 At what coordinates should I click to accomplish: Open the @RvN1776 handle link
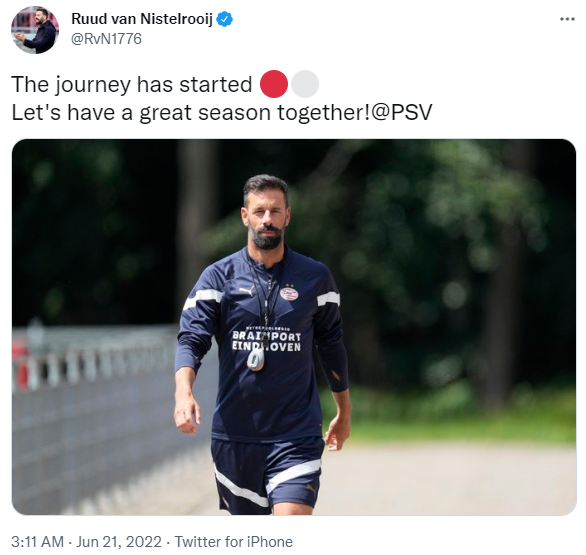click(x=107, y=39)
